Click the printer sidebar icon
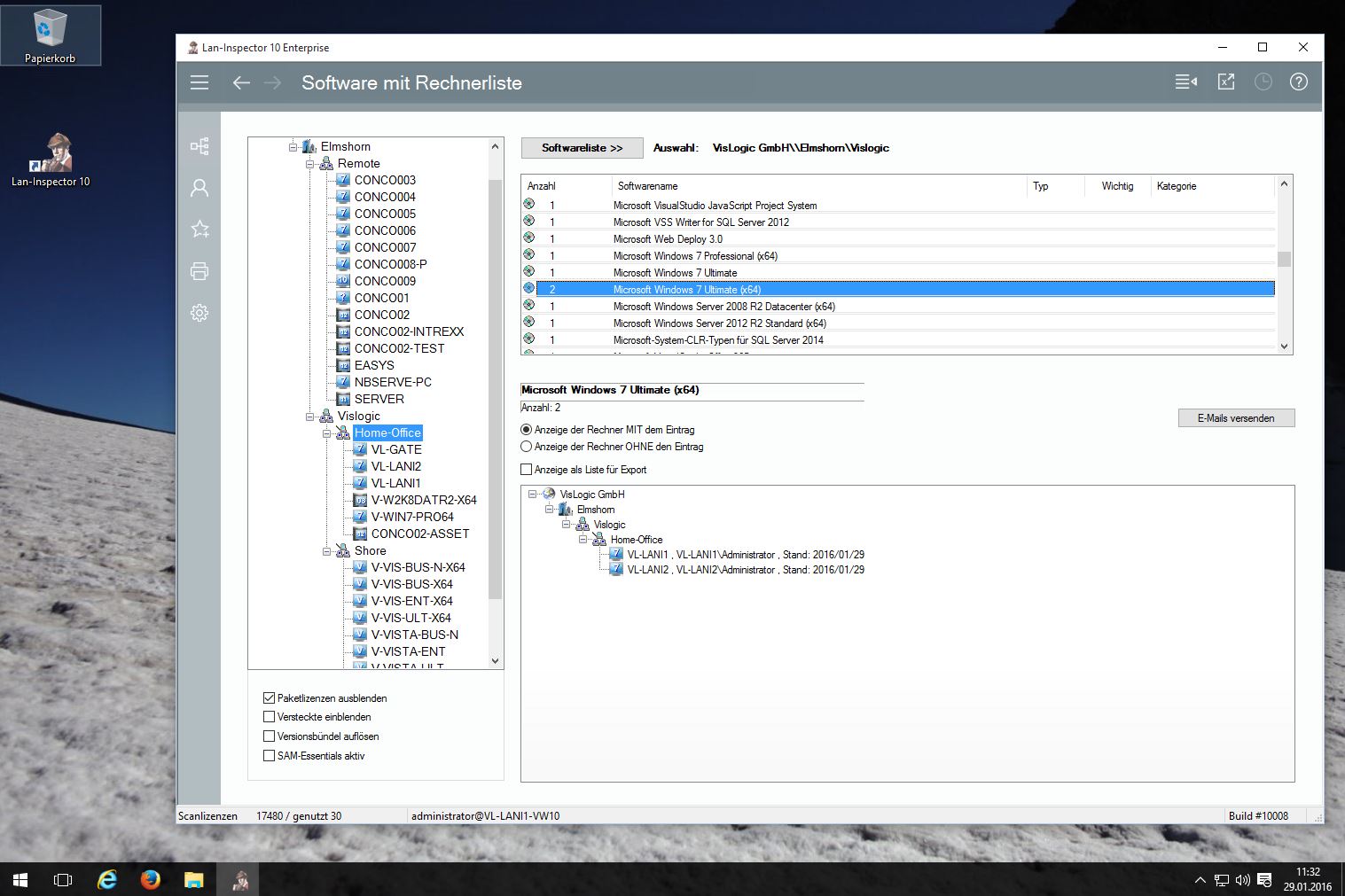The height and width of the screenshot is (896, 1345). point(199,271)
